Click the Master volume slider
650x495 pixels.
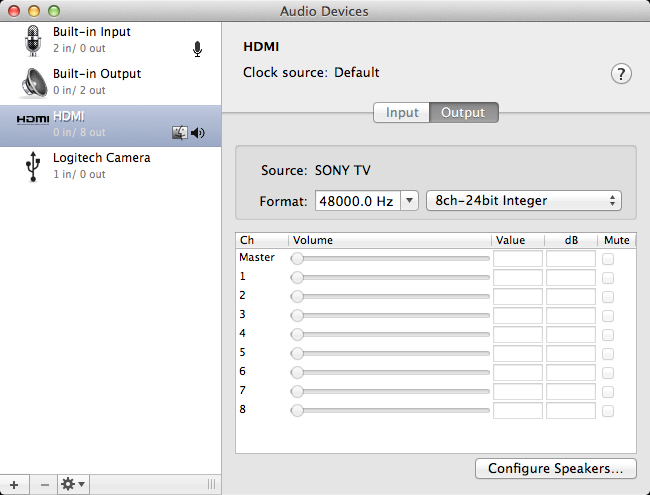390,258
